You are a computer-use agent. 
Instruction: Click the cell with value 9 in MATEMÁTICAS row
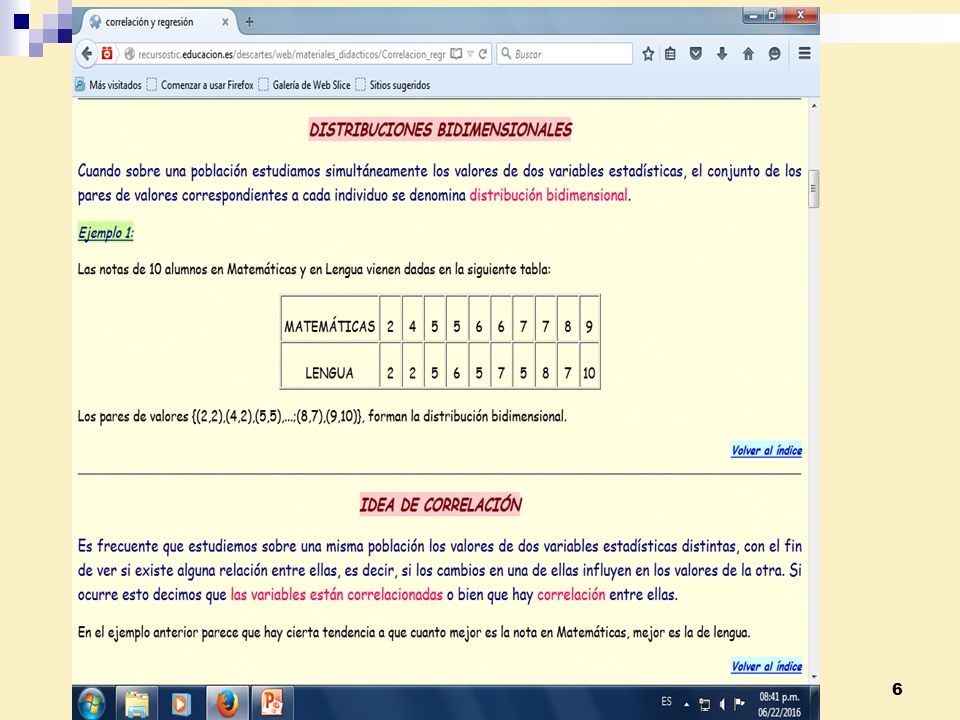click(x=589, y=319)
